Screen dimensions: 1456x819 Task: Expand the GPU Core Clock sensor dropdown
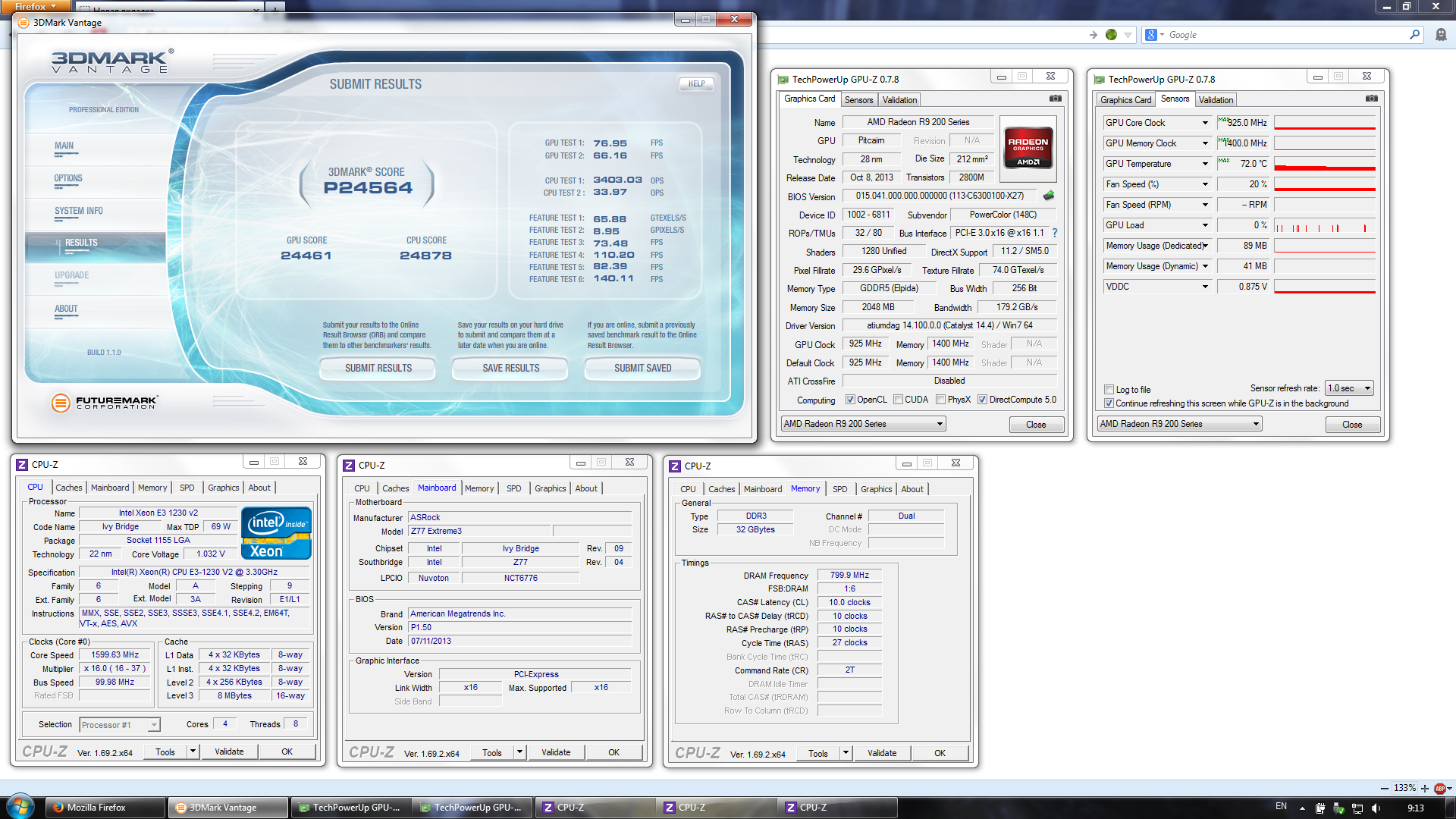click(x=1204, y=123)
